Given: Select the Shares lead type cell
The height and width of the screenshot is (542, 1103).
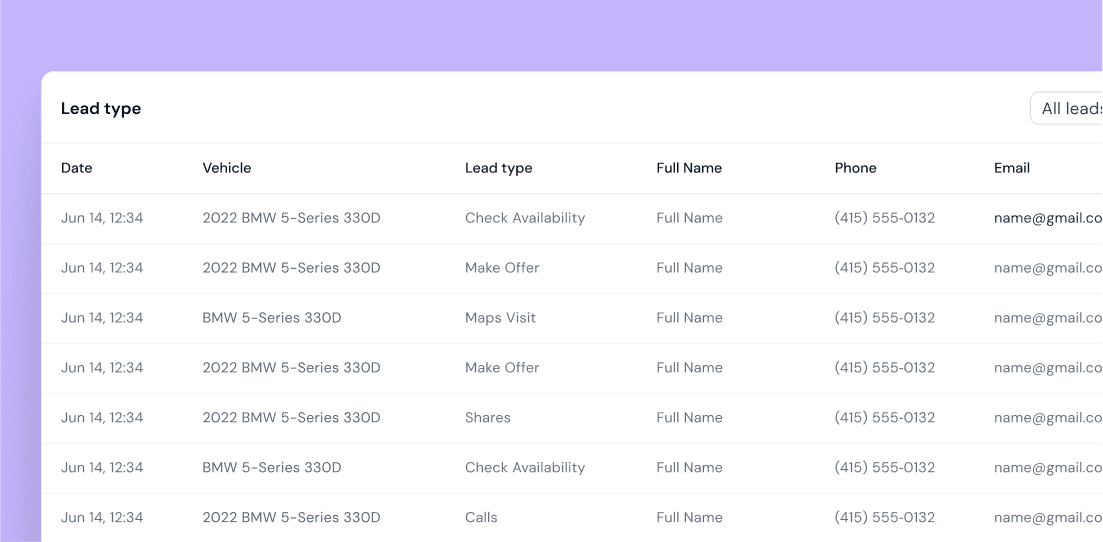Looking at the screenshot, I should click(x=488, y=418).
